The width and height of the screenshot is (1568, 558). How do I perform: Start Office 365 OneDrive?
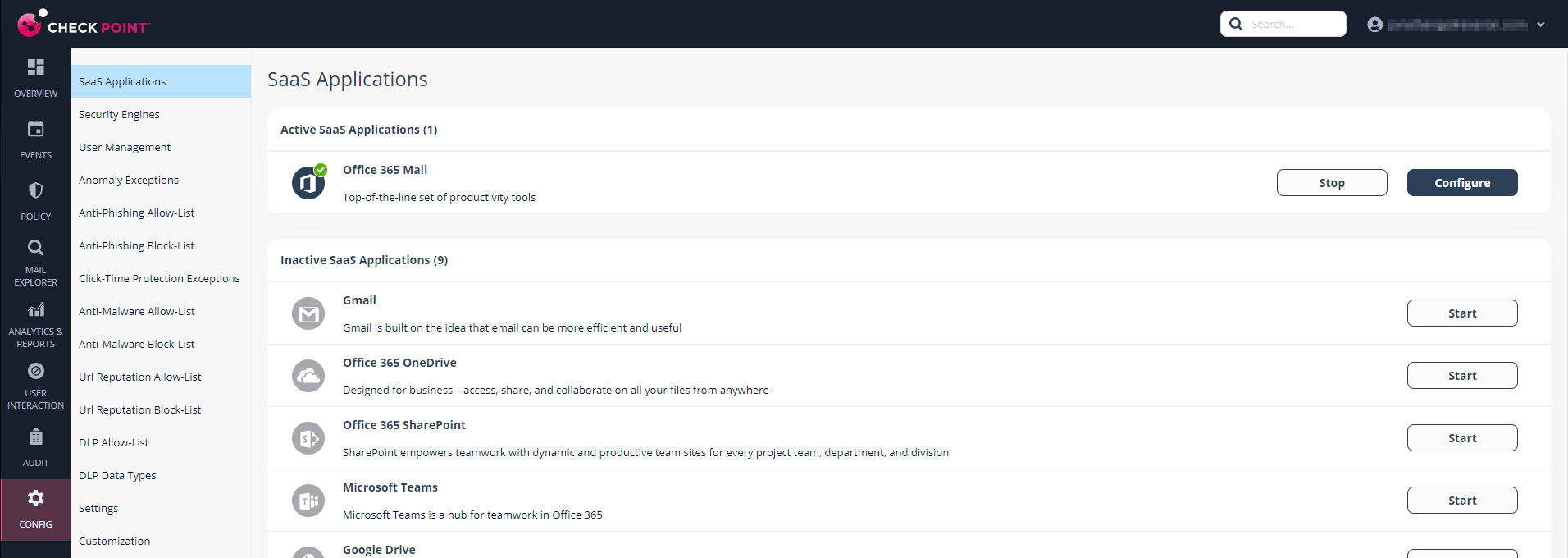click(x=1462, y=375)
